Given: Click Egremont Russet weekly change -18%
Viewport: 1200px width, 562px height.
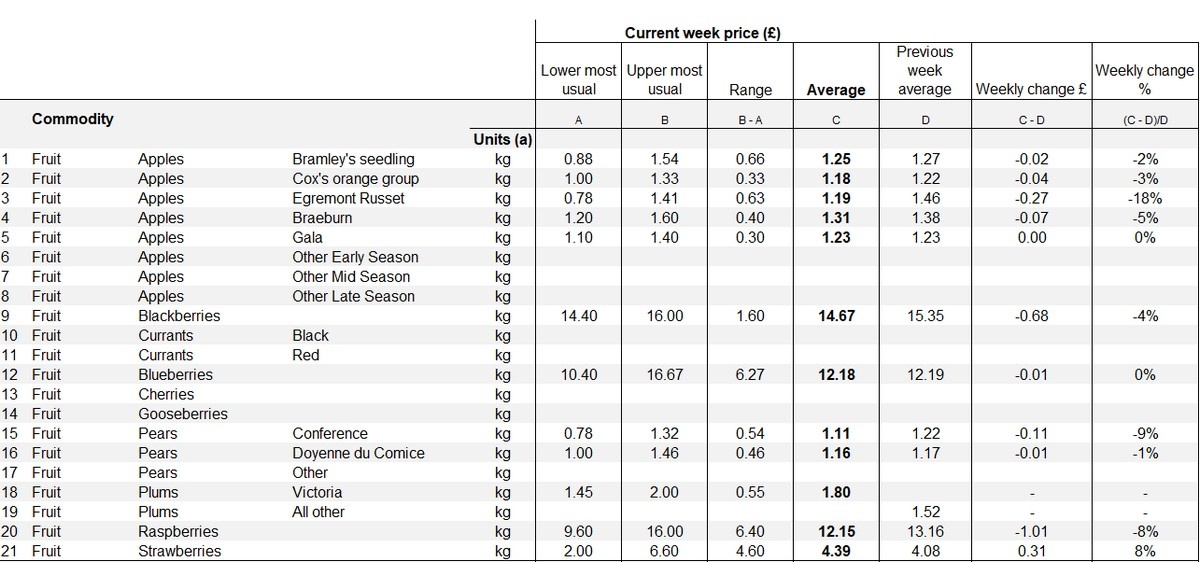Looking at the screenshot, I should tap(1145, 198).
